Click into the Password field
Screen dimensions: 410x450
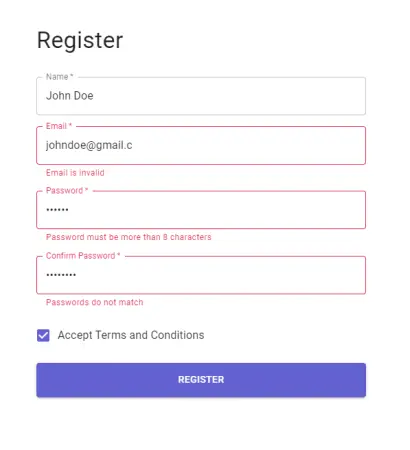201,210
